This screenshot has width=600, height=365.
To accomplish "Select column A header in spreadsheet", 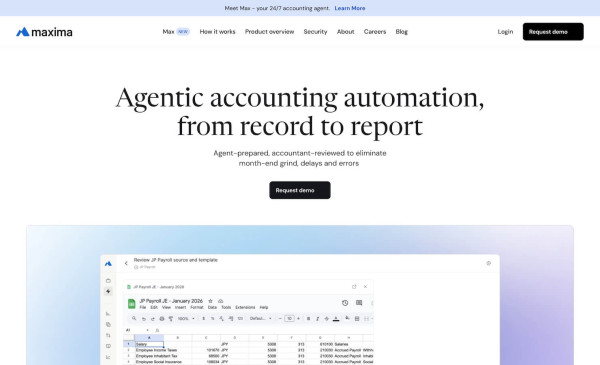I will tap(149, 338).
